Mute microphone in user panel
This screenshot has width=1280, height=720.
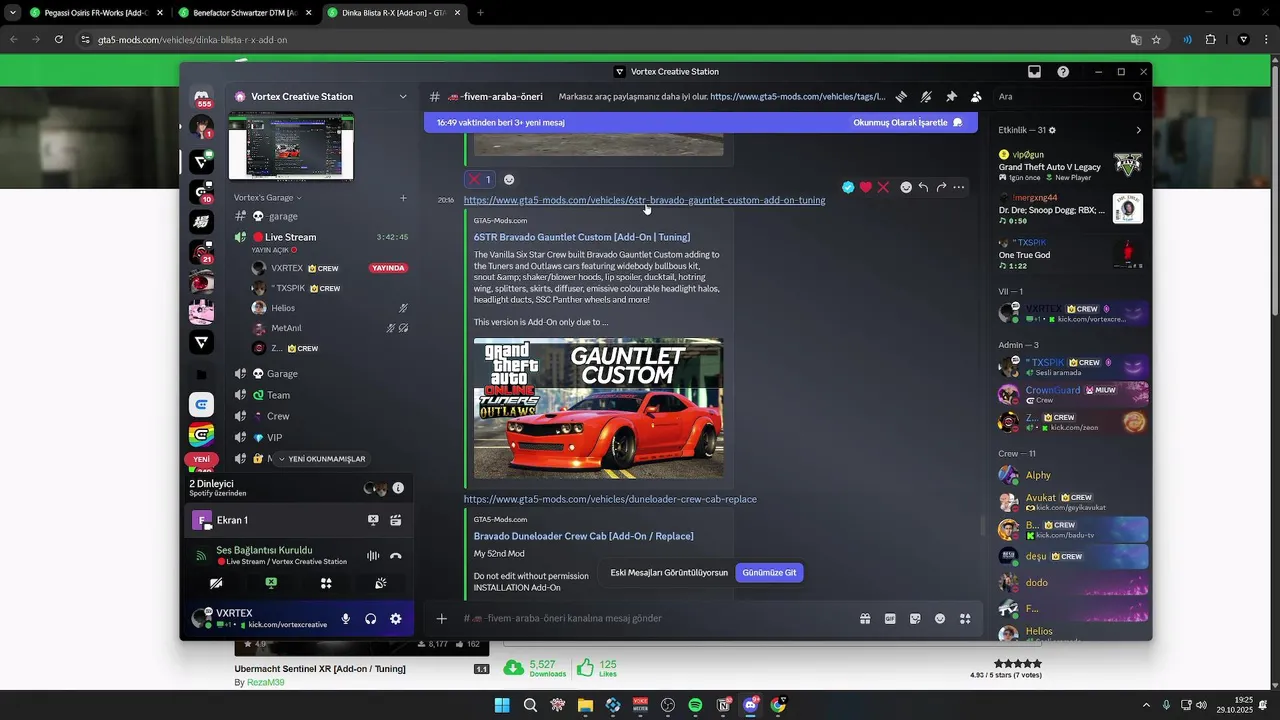coord(346,619)
